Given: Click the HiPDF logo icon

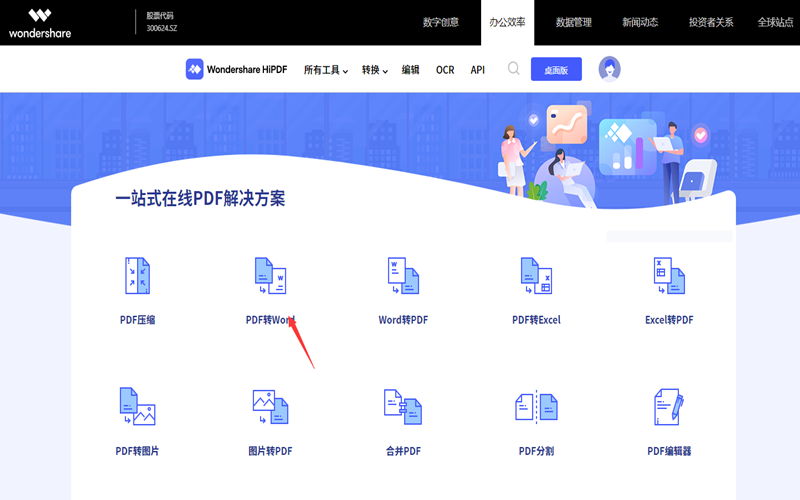Looking at the screenshot, I should [194, 69].
